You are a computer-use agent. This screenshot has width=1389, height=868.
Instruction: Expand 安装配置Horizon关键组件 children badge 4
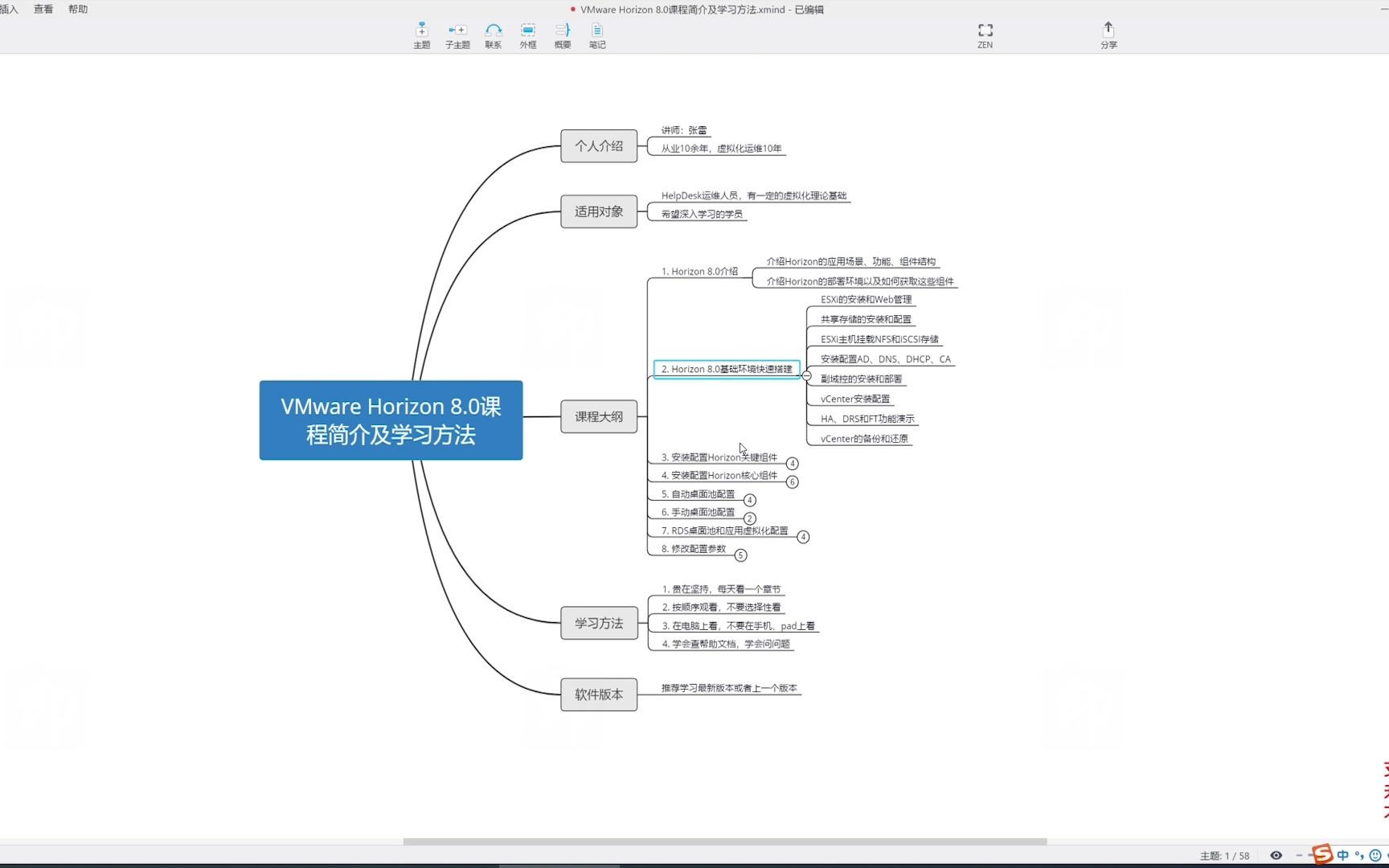pyautogui.click(x=792, y=464)
